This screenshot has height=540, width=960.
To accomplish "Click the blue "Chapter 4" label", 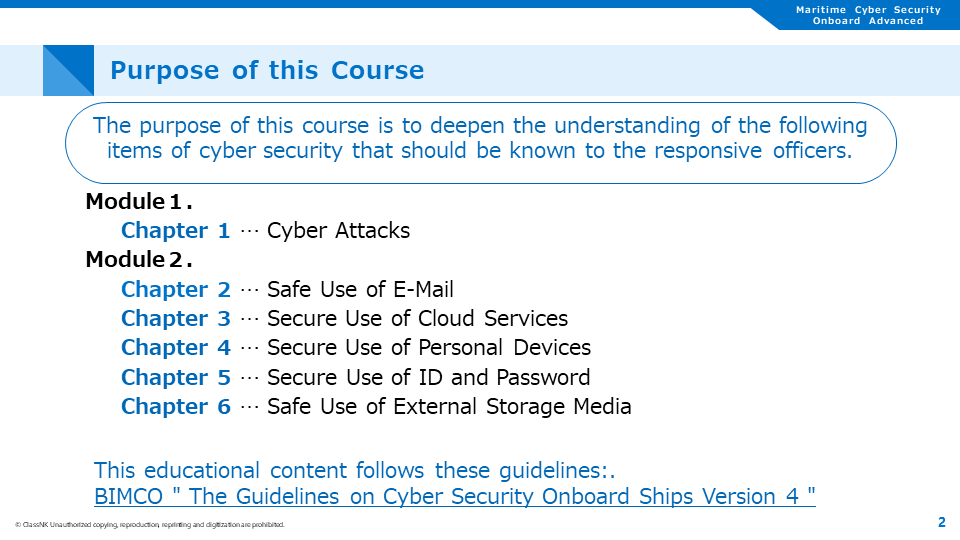I will click(175, 348).
